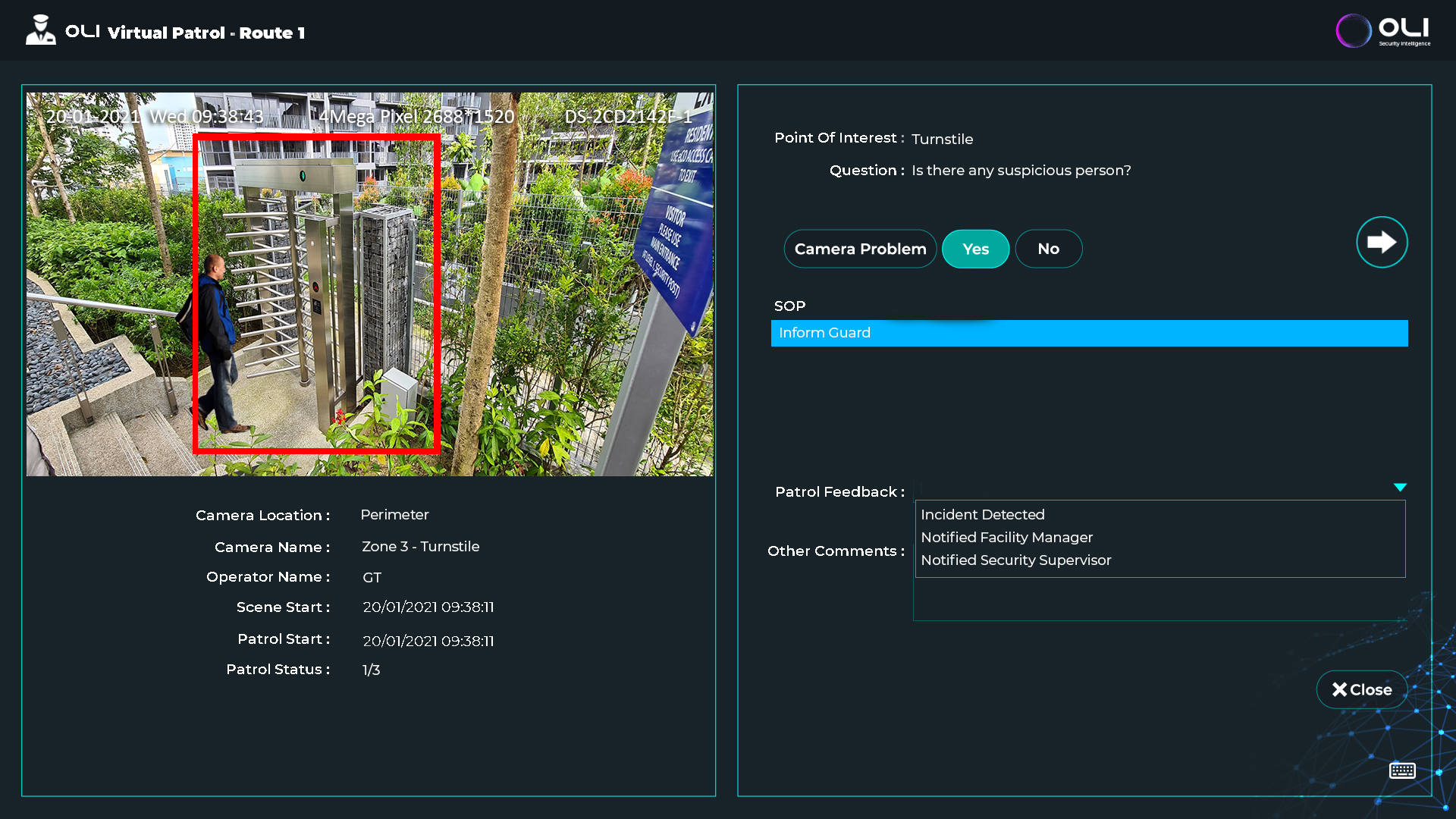This screenshot has height=819, width=1456.
Task: Open the on-screen keyboard icon
Action: [x=1402, y=770]
